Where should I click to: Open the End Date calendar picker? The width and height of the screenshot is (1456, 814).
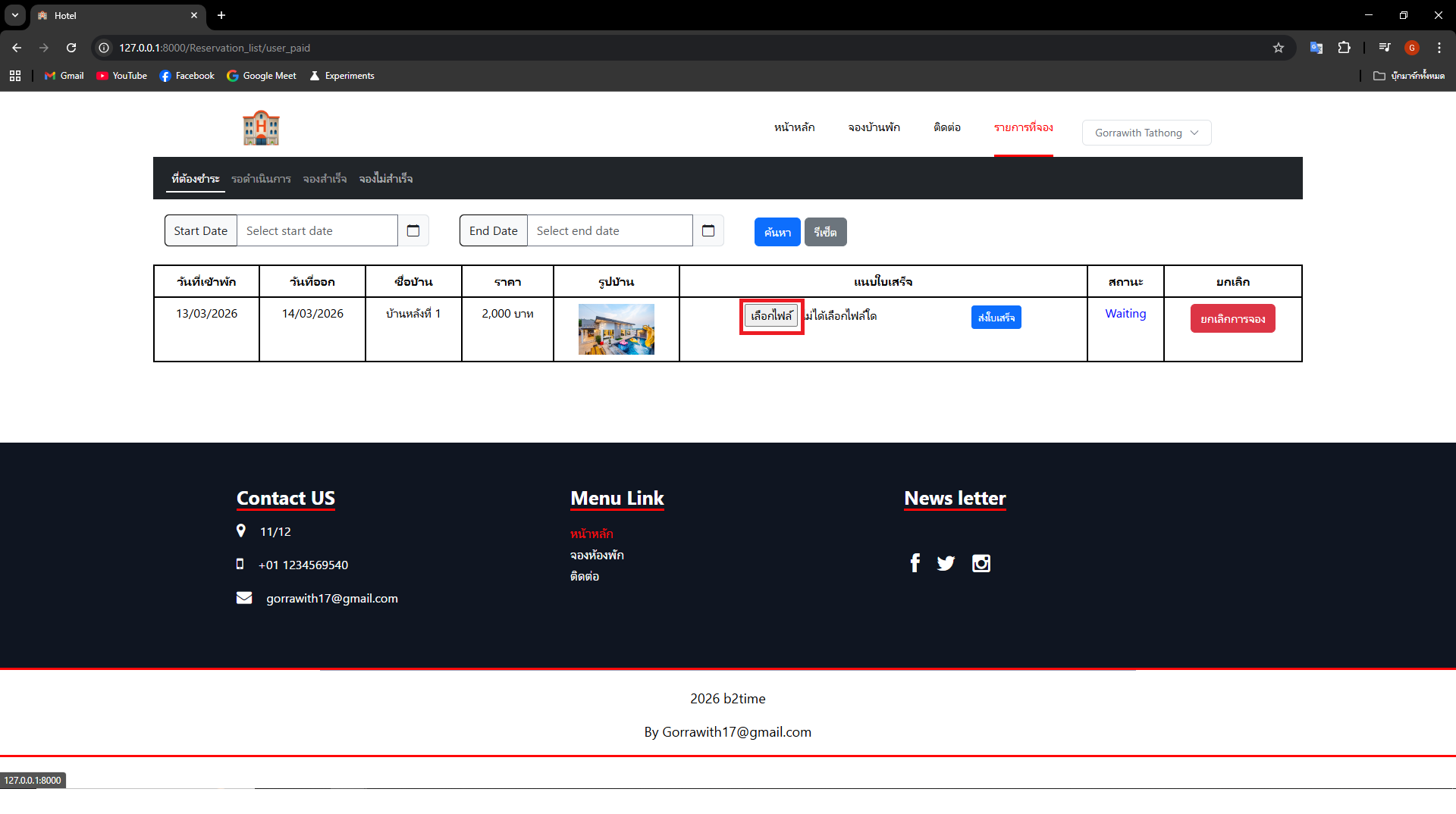(x=708, y=231)
